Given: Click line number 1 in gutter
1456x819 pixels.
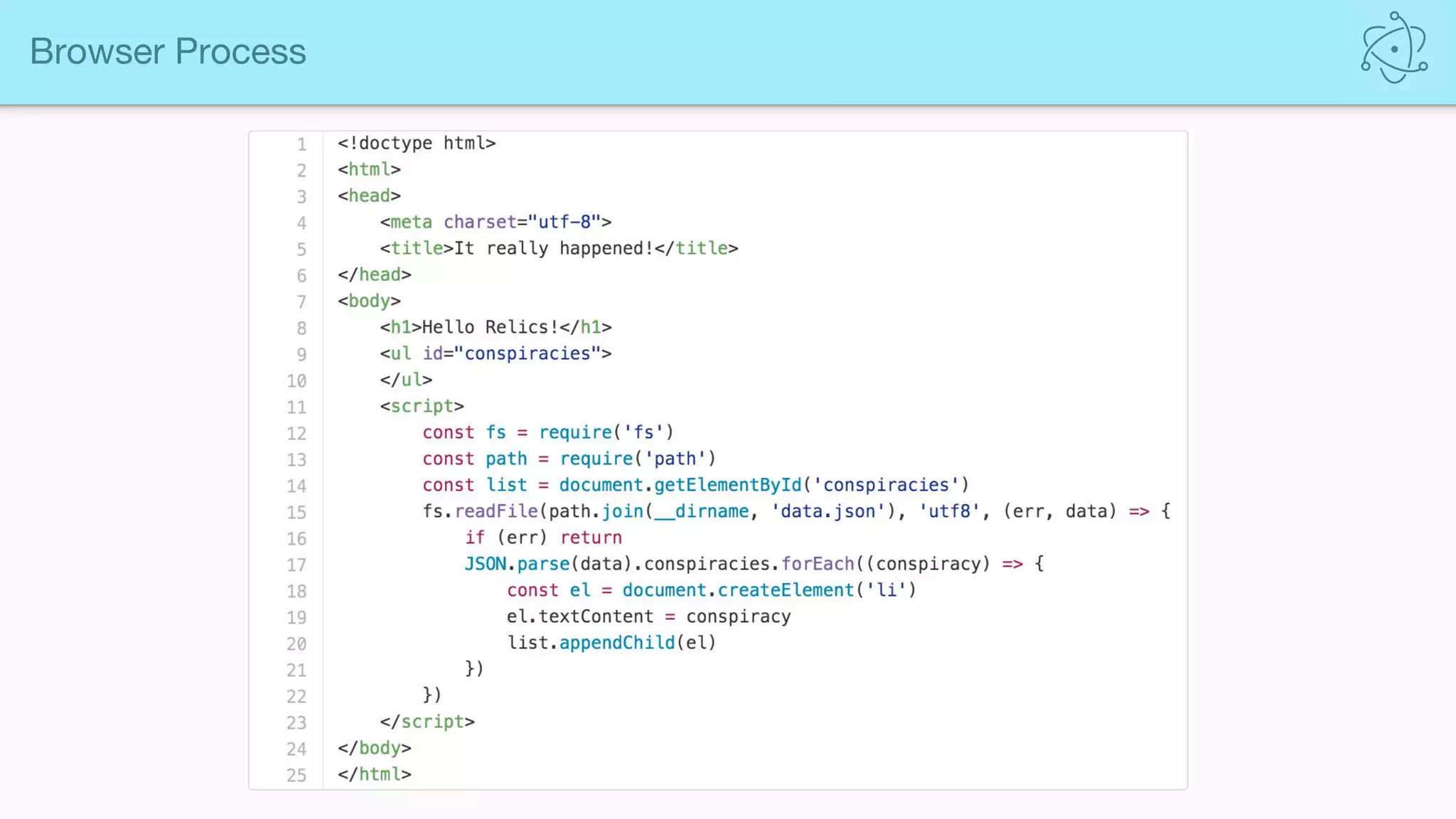Looking at the screenshot, I should point(301,144).
